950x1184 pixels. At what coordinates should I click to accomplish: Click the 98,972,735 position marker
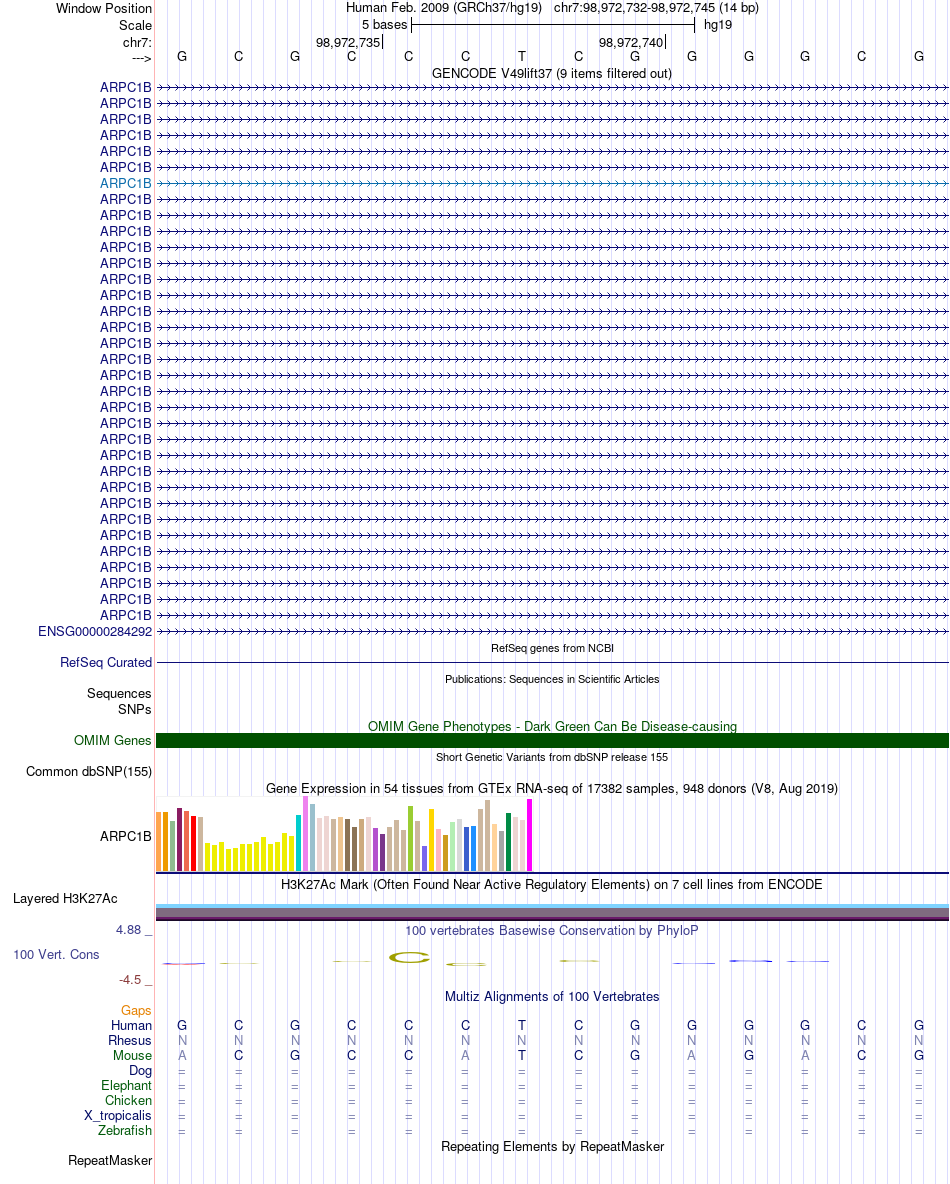349,42
